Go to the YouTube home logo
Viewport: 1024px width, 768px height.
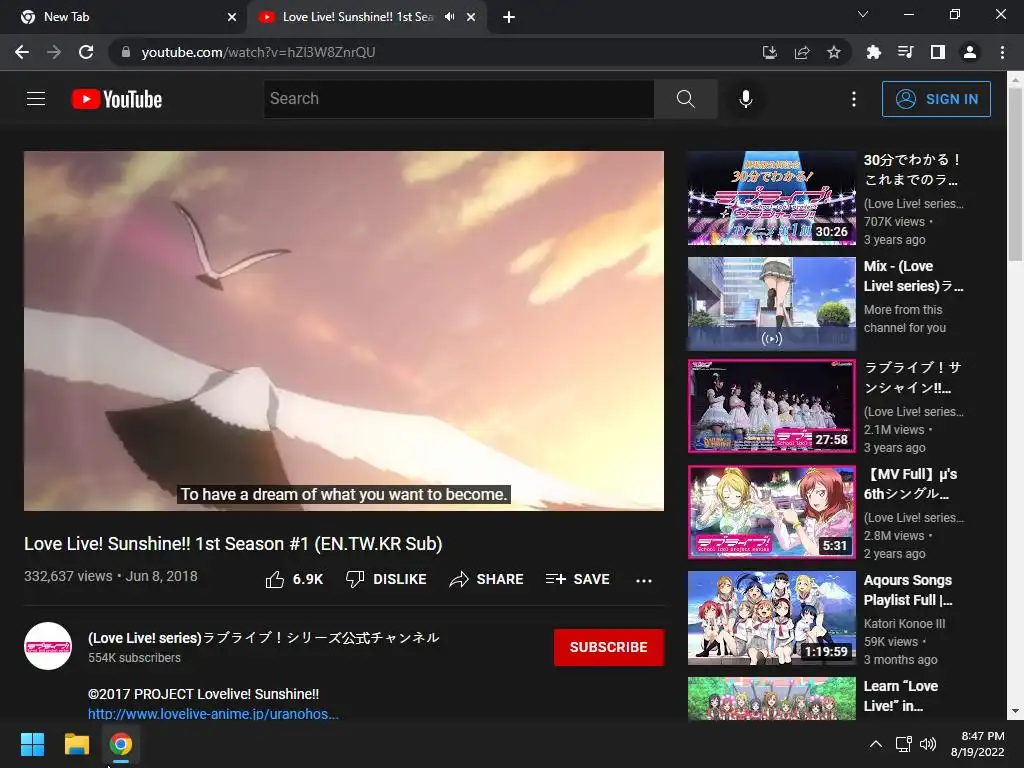(117, 99)
